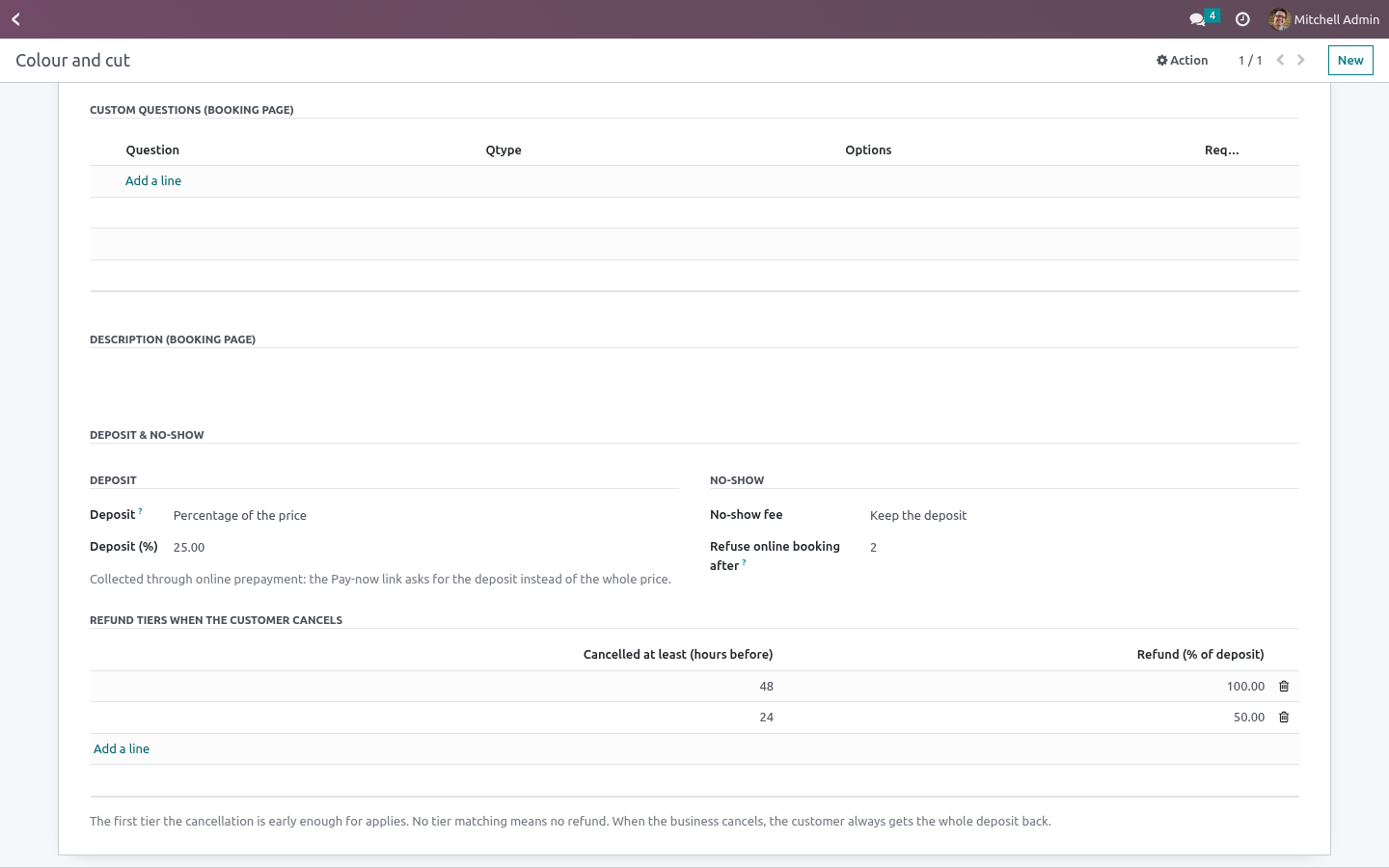Screen dimensions: 1389x868
Task: Open the chat messages icon
Action: [1198, 19]
